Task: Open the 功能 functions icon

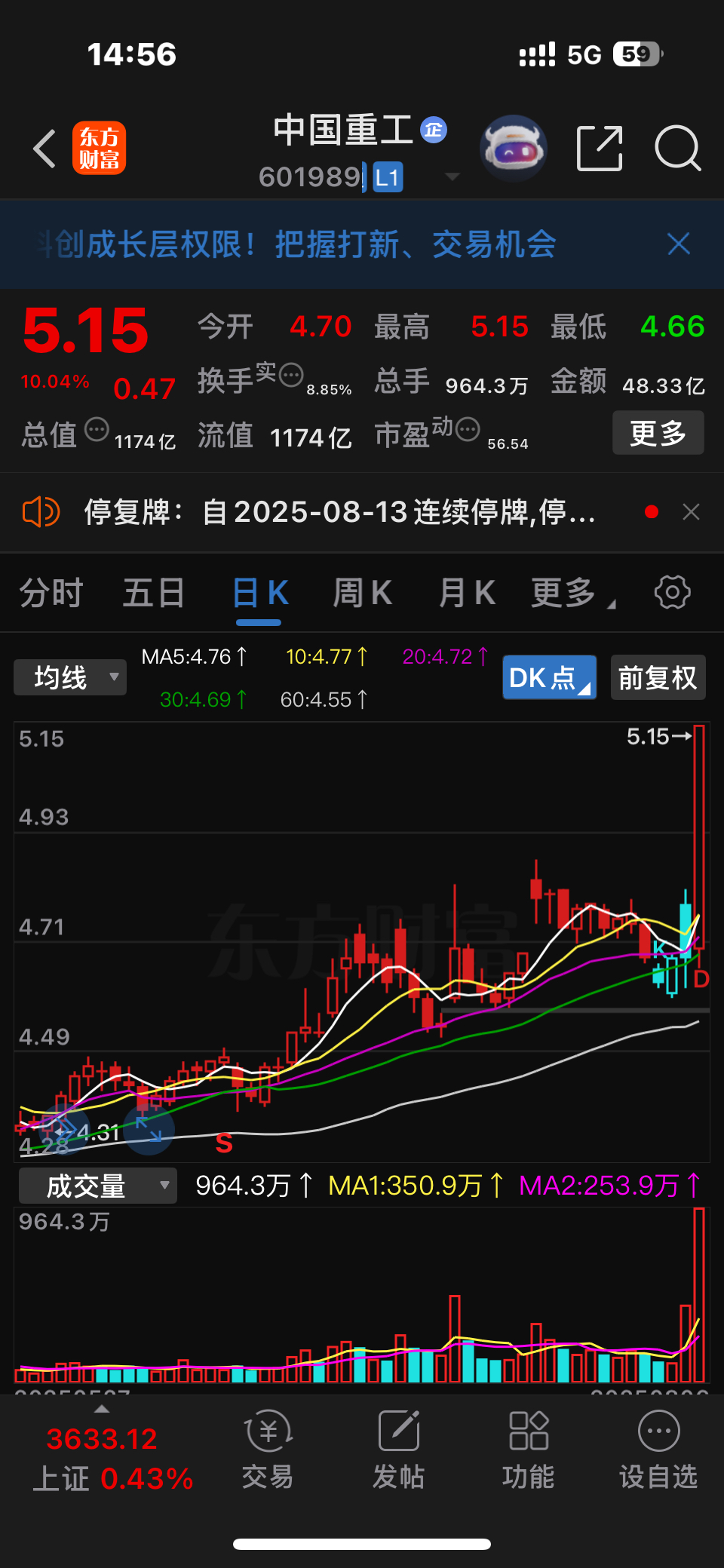Action: [x=528, y=1450]
